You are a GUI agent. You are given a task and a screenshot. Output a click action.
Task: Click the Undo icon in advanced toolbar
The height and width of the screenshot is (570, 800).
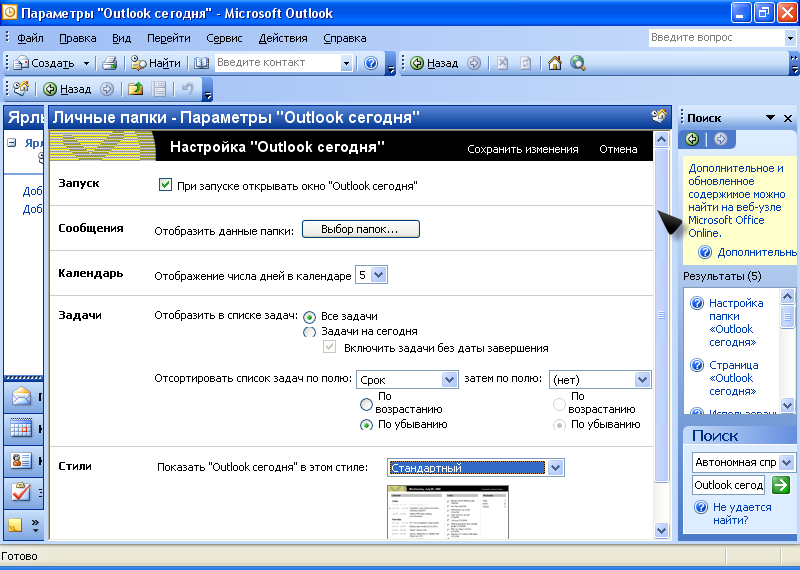pyautogui.click(x=187, y=89)
